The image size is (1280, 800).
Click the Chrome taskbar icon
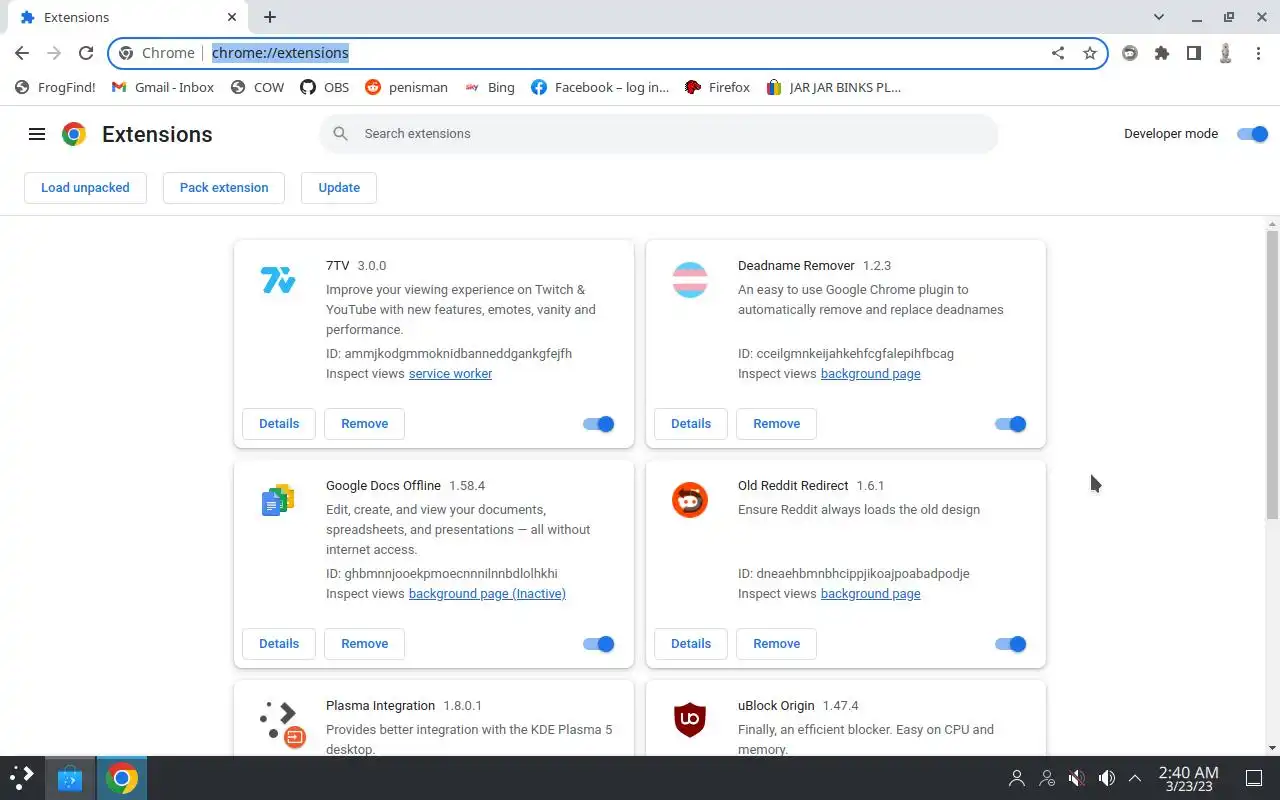point(122,778)
